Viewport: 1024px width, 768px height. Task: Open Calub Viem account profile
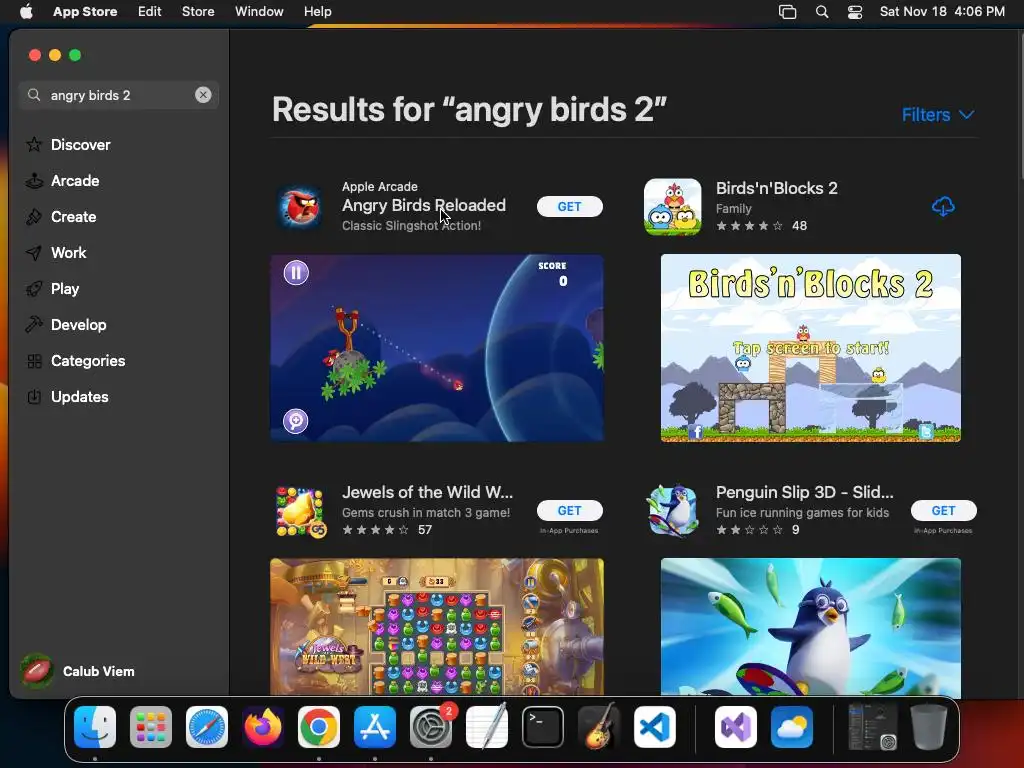point(78,671)
